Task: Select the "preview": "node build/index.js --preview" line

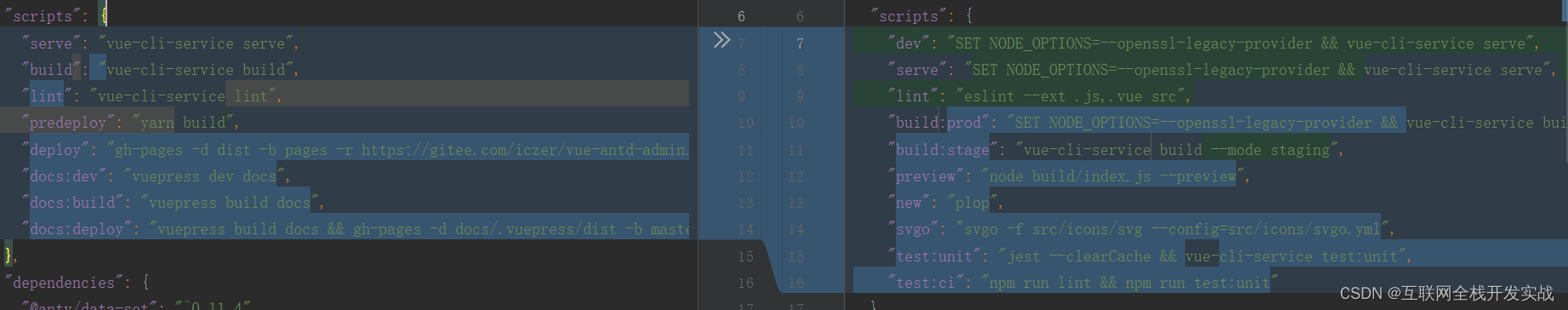Action: coord(1069,176)
